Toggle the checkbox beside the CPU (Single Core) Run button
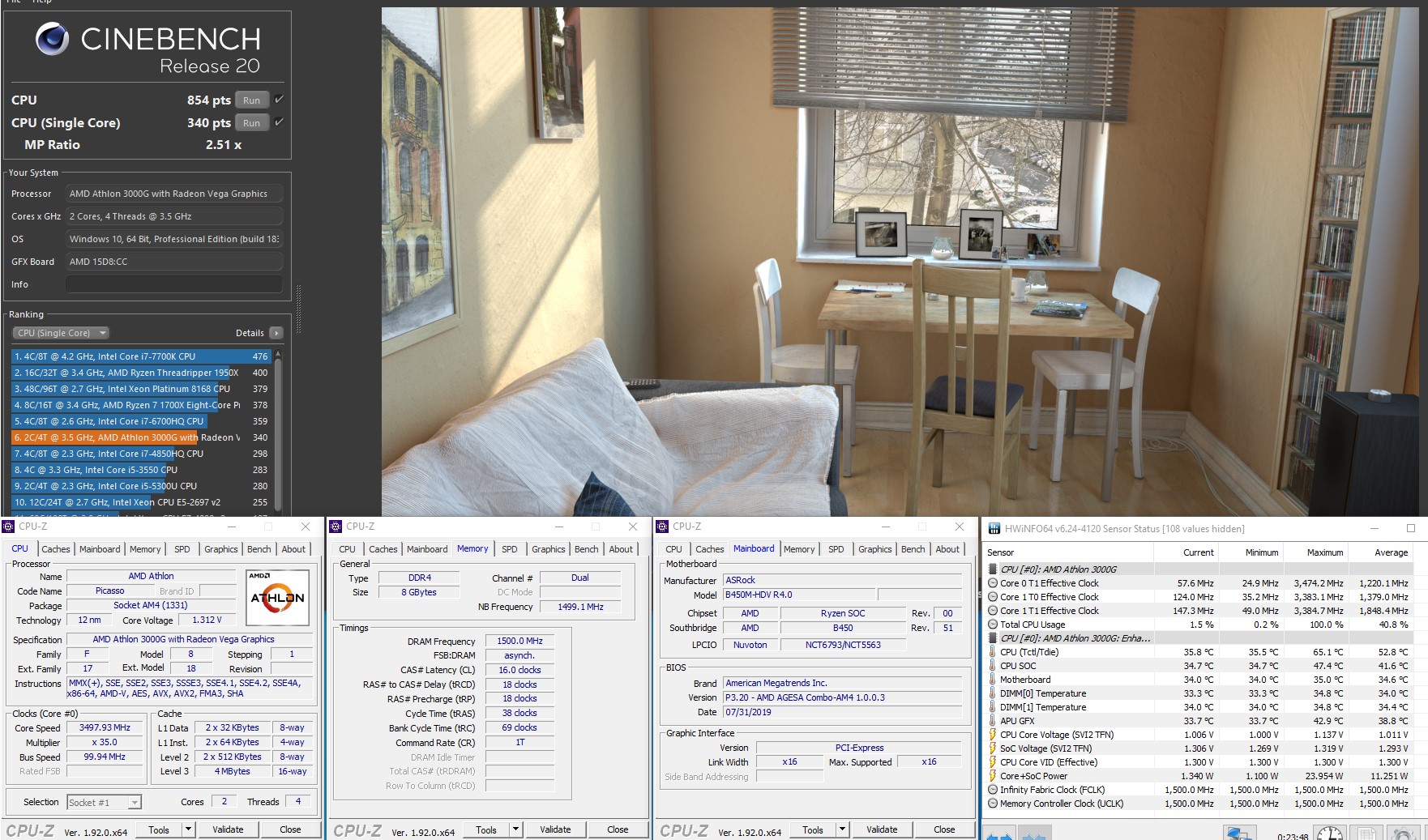Viewport: 1428px width, 840px height. (279, 122)
